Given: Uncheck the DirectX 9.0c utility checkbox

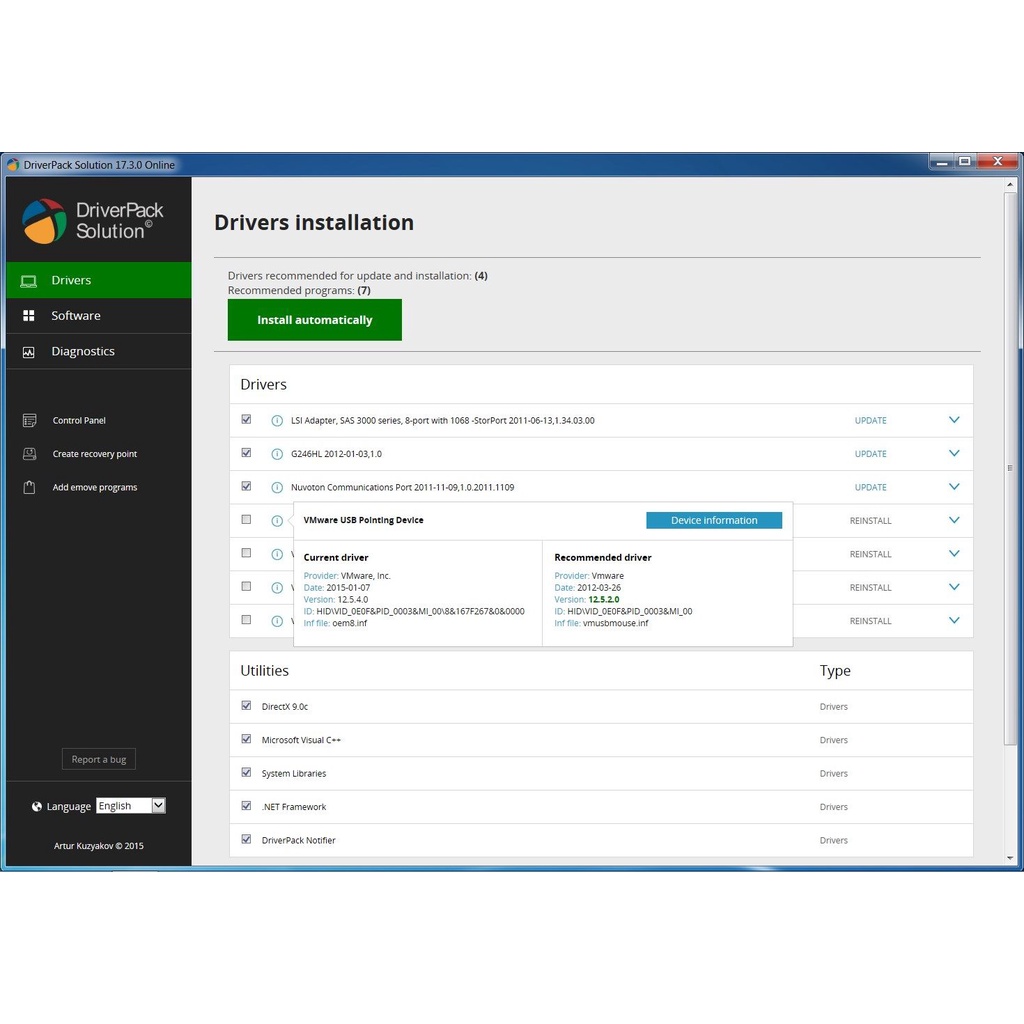Looking at the screenshot, I should pyautogui.click(x=246, y=706).
